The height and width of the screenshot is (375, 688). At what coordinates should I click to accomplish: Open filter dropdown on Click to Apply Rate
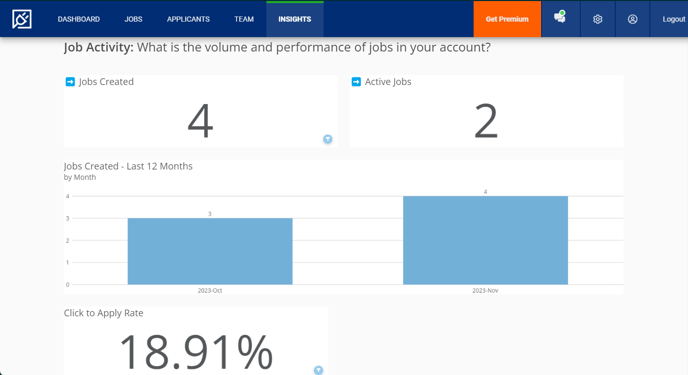click(x=319, y=370)
